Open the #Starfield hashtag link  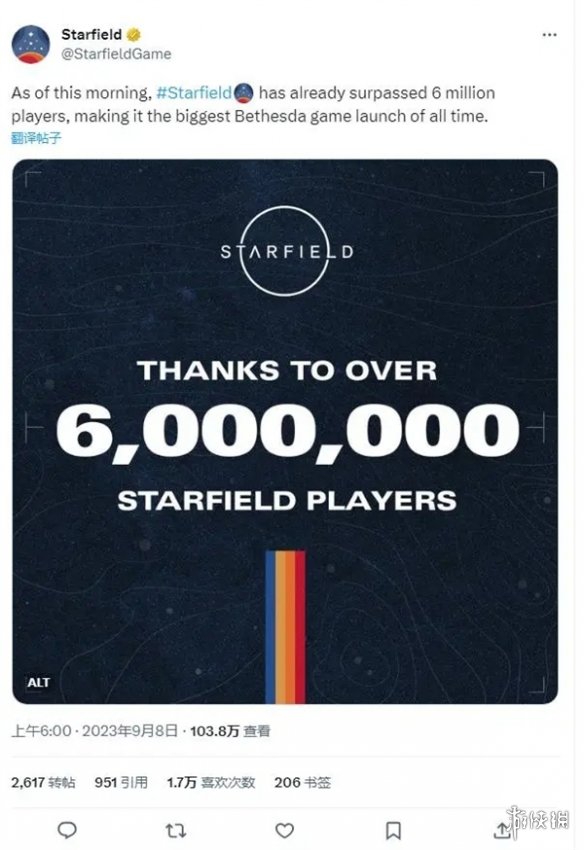tap(194, 93)
